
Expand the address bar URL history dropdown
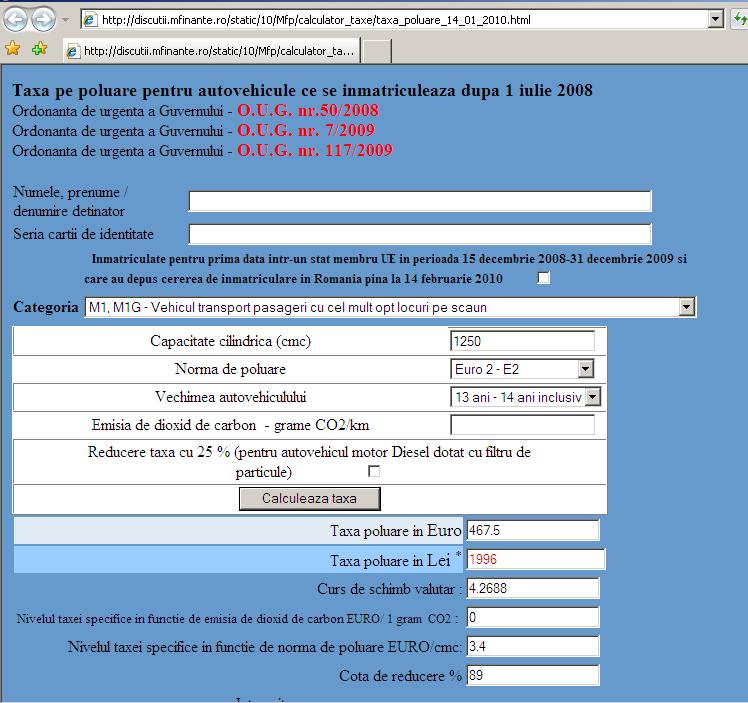pyautogui.click(x=714, y=19)
